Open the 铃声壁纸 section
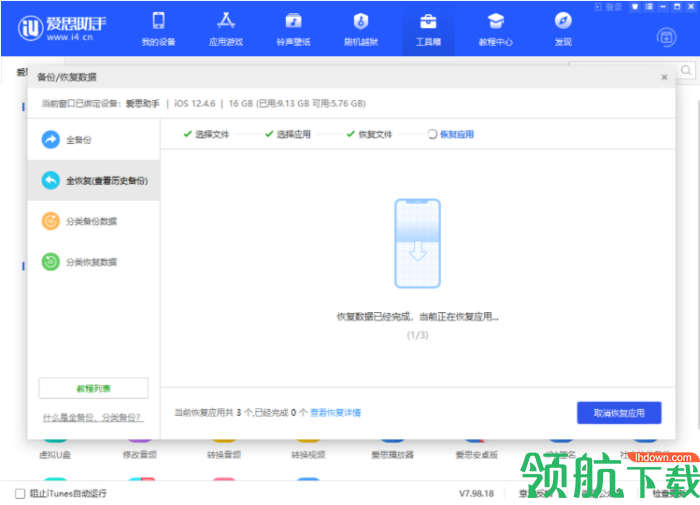 [293, 29]
